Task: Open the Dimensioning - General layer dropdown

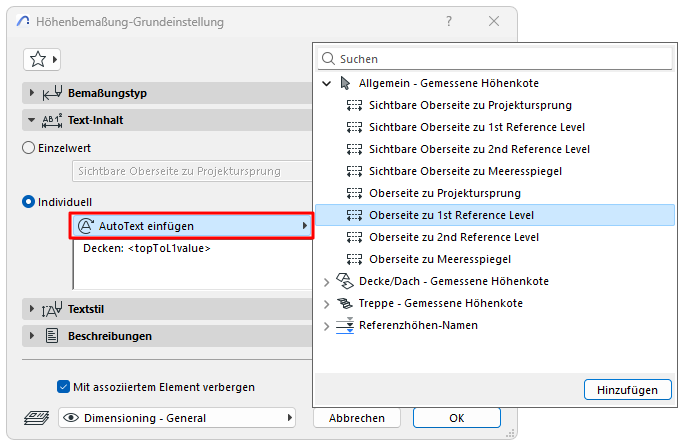Action: click(177, 418)
